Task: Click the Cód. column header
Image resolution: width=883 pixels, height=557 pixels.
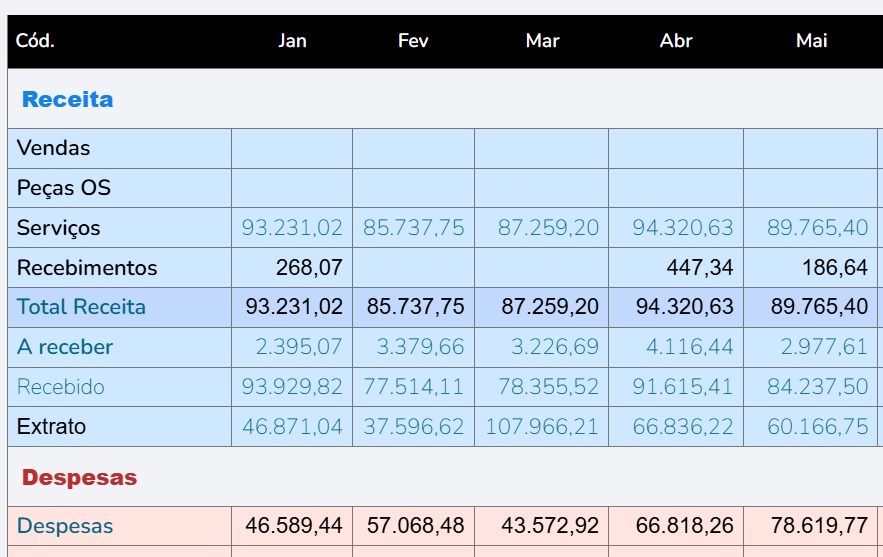Action: click(35, 41)
